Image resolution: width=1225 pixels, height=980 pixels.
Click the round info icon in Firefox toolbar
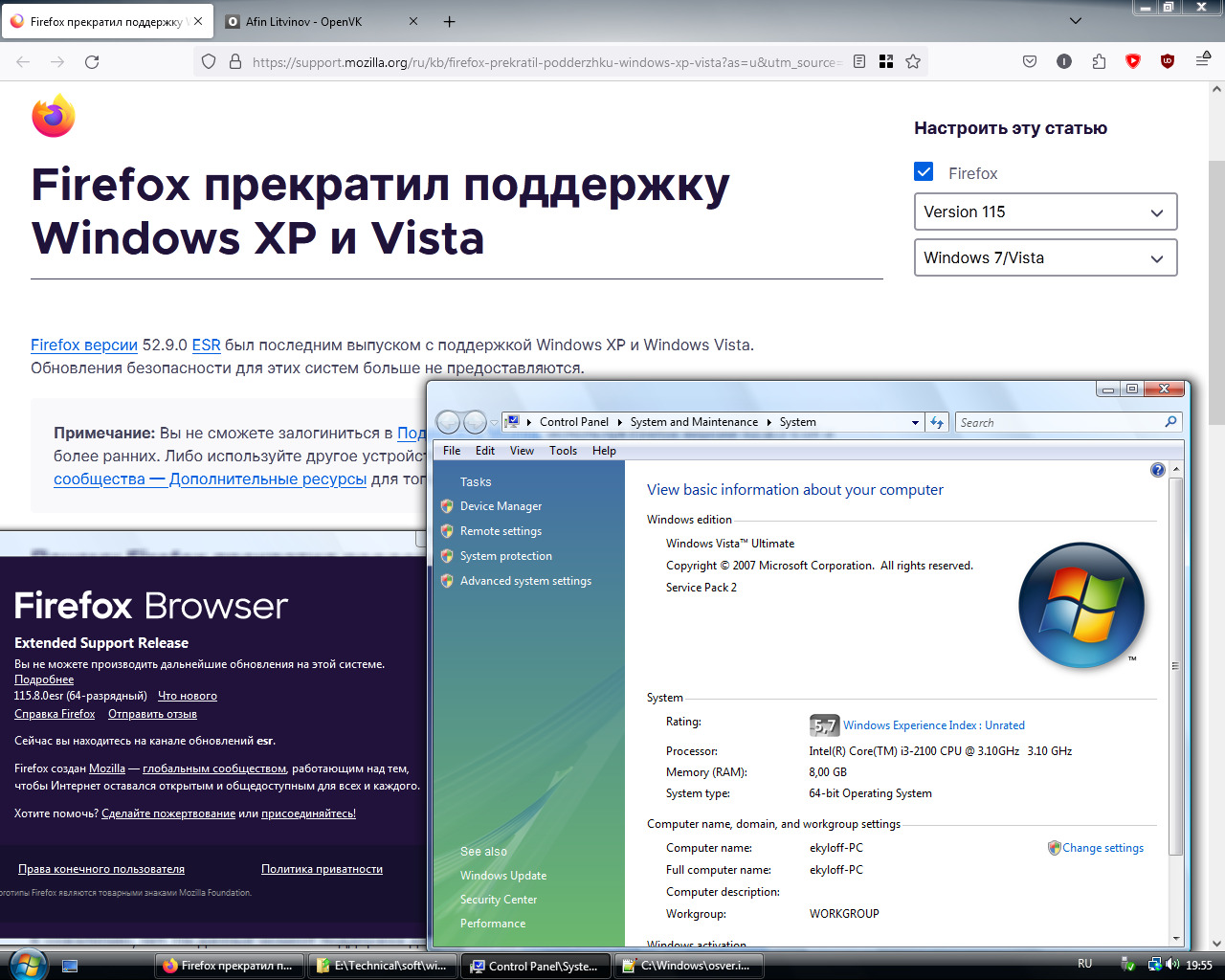coord(1064,61)
